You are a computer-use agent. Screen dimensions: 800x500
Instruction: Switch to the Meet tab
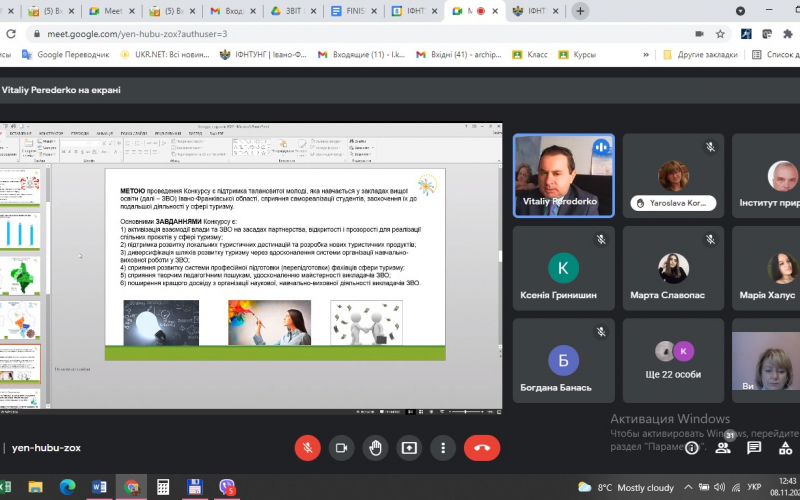click(x=113, y=11)
